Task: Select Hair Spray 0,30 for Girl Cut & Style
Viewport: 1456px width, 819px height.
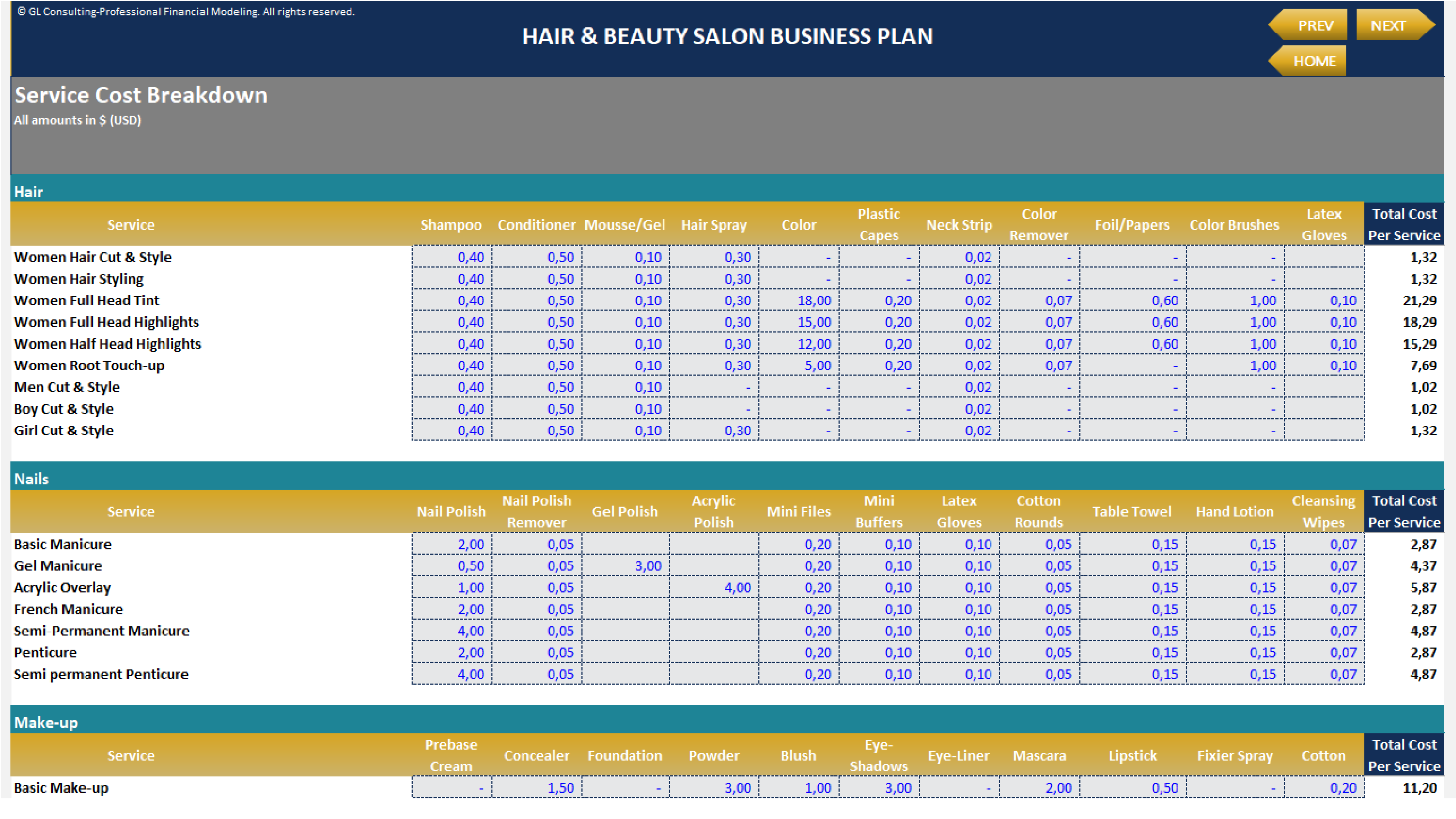Action: point(714,431)
